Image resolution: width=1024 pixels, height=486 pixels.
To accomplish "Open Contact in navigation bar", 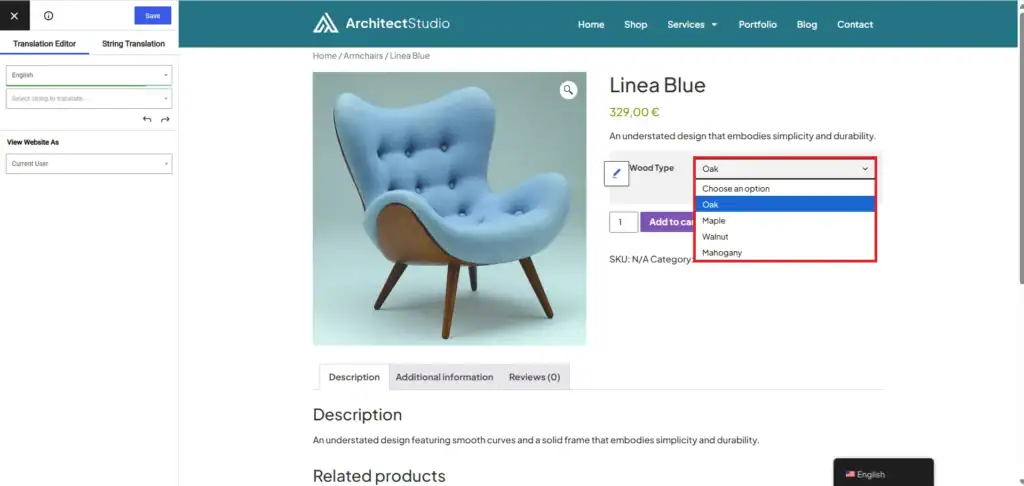I will tap(855, 24).
